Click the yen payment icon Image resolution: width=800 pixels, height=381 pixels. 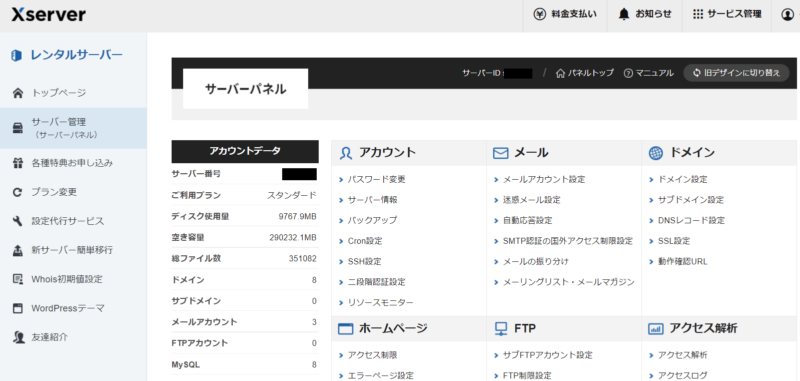[x=540, y=14]
